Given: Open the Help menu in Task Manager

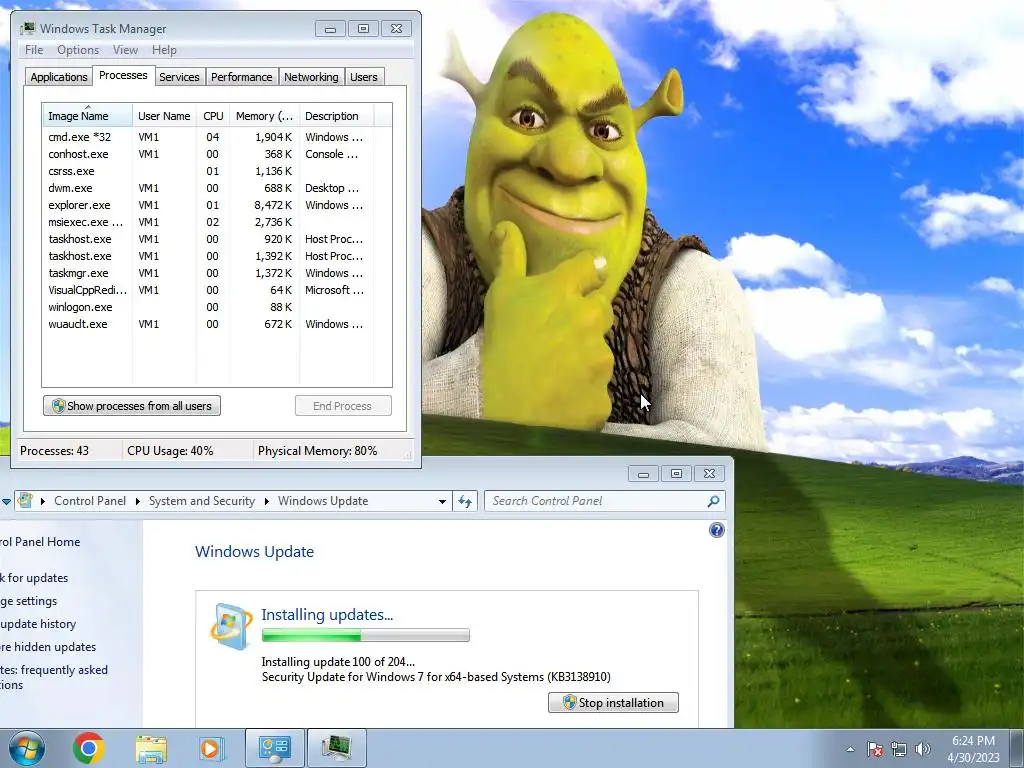Looking at the screenshot, I should point(164,50).
